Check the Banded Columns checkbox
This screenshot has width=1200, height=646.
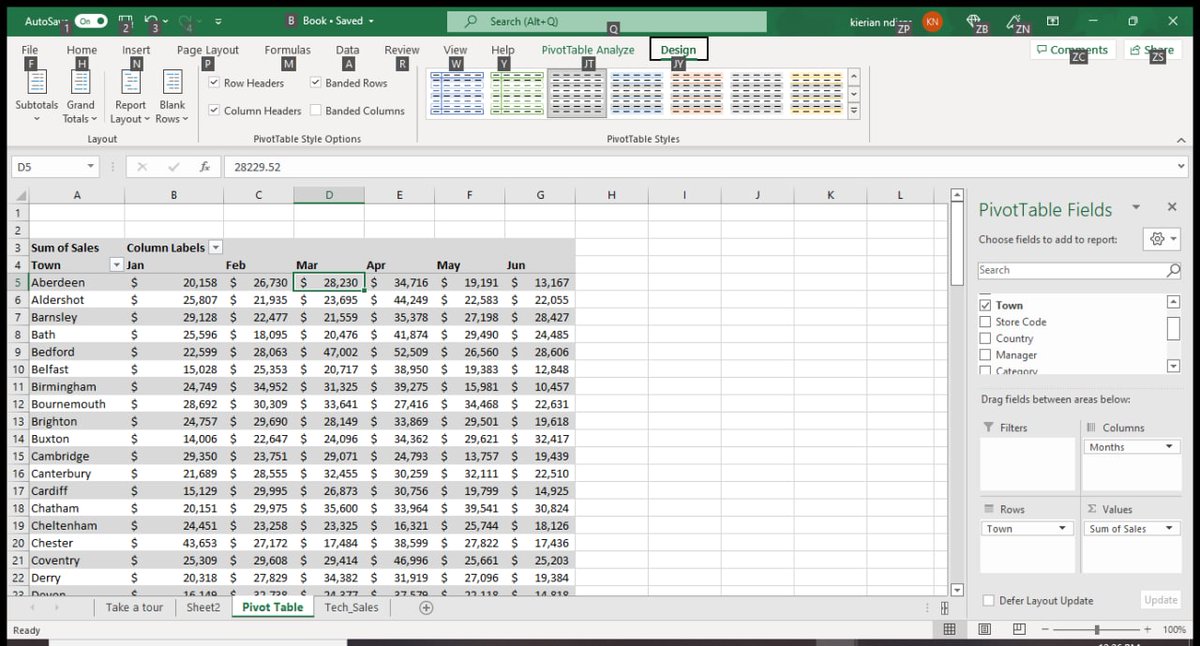(316, 110)
